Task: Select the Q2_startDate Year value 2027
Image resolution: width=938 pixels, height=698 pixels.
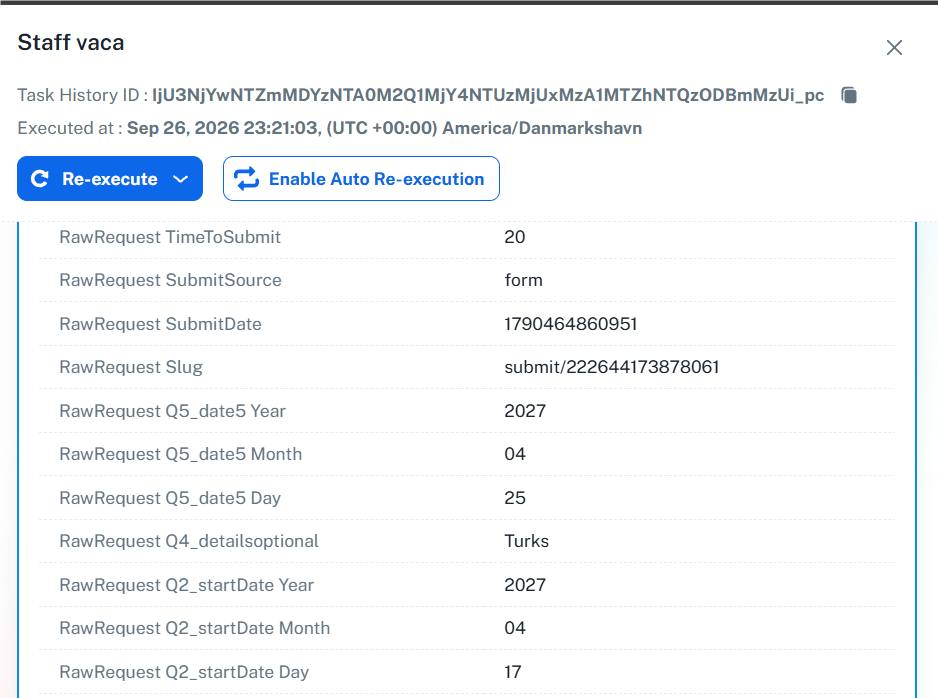Action: pos(525,585)
